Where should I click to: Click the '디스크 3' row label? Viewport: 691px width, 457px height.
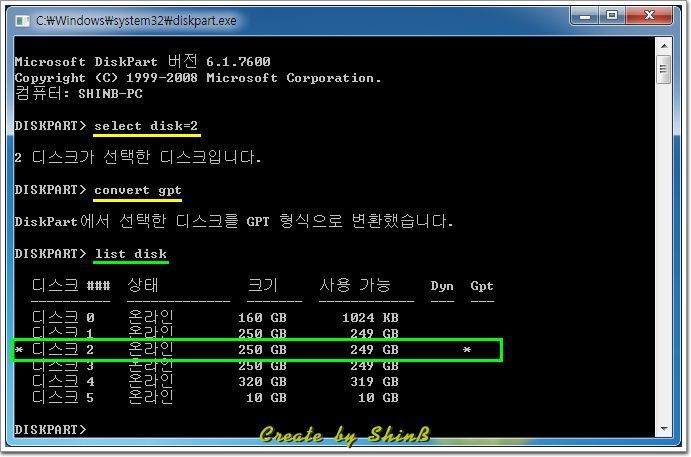(x=63, y=366)
